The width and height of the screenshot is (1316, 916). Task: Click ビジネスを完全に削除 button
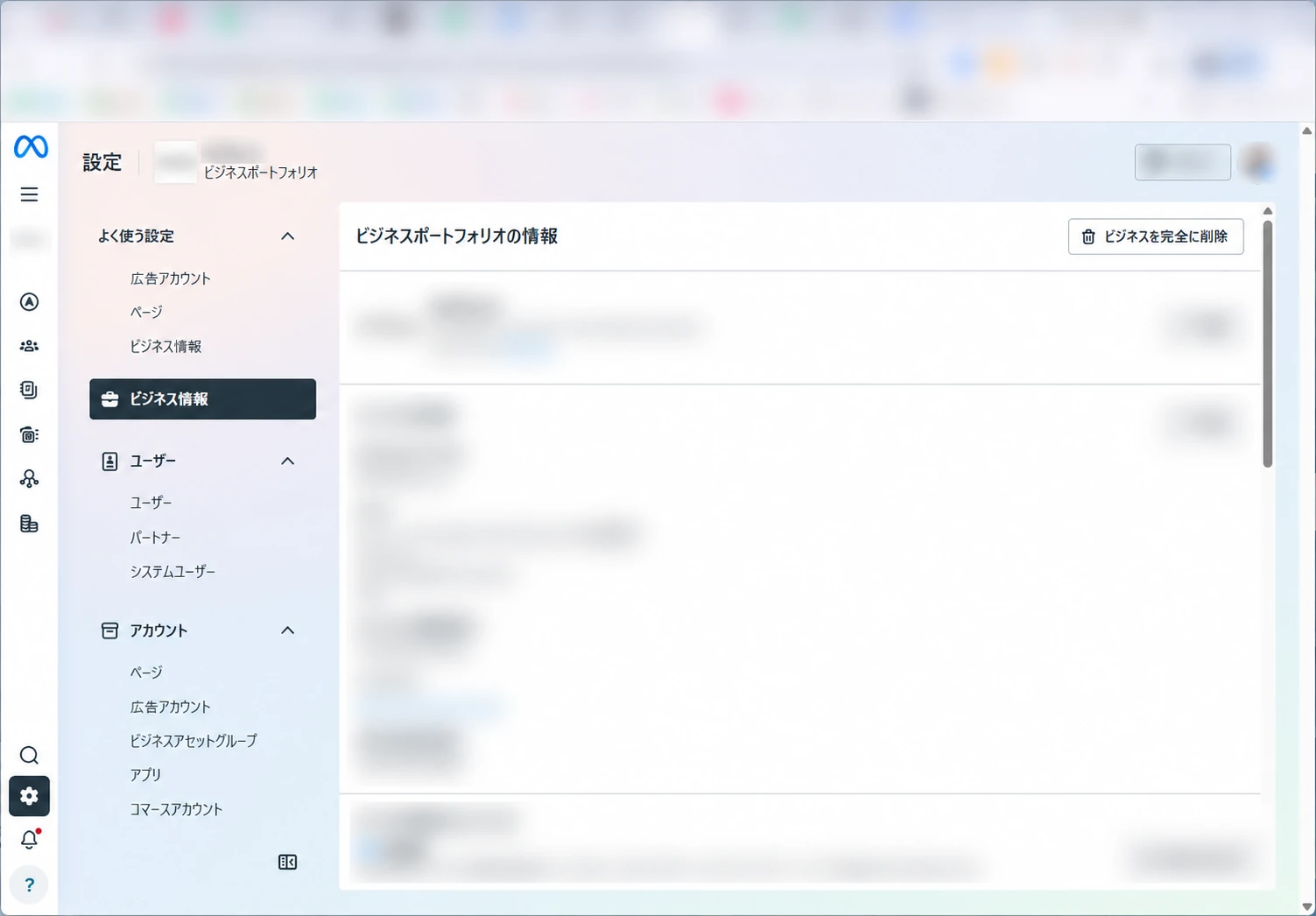[x=1156, y=236]
